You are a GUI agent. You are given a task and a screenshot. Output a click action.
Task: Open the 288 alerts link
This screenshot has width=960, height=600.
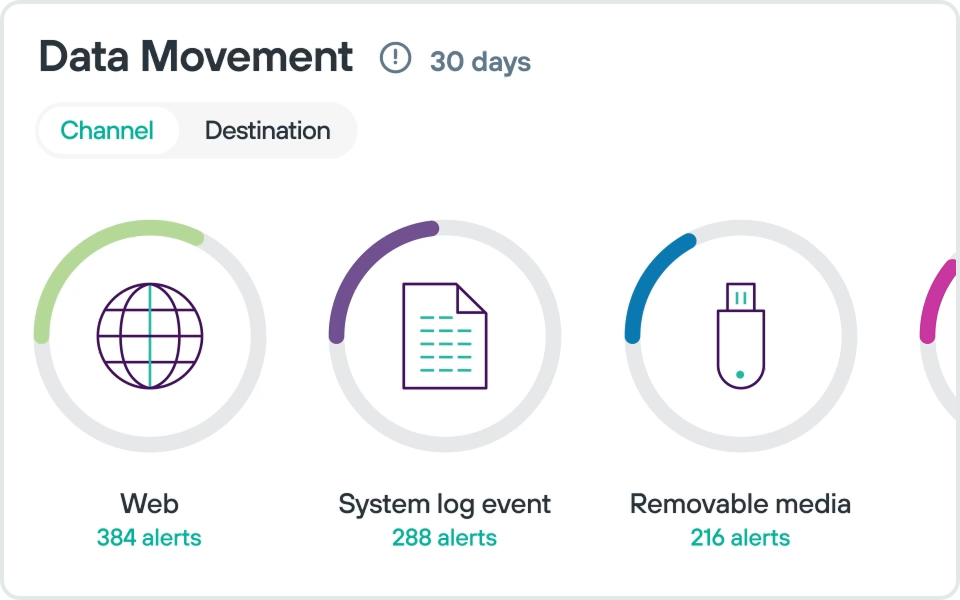click(444, 538)
